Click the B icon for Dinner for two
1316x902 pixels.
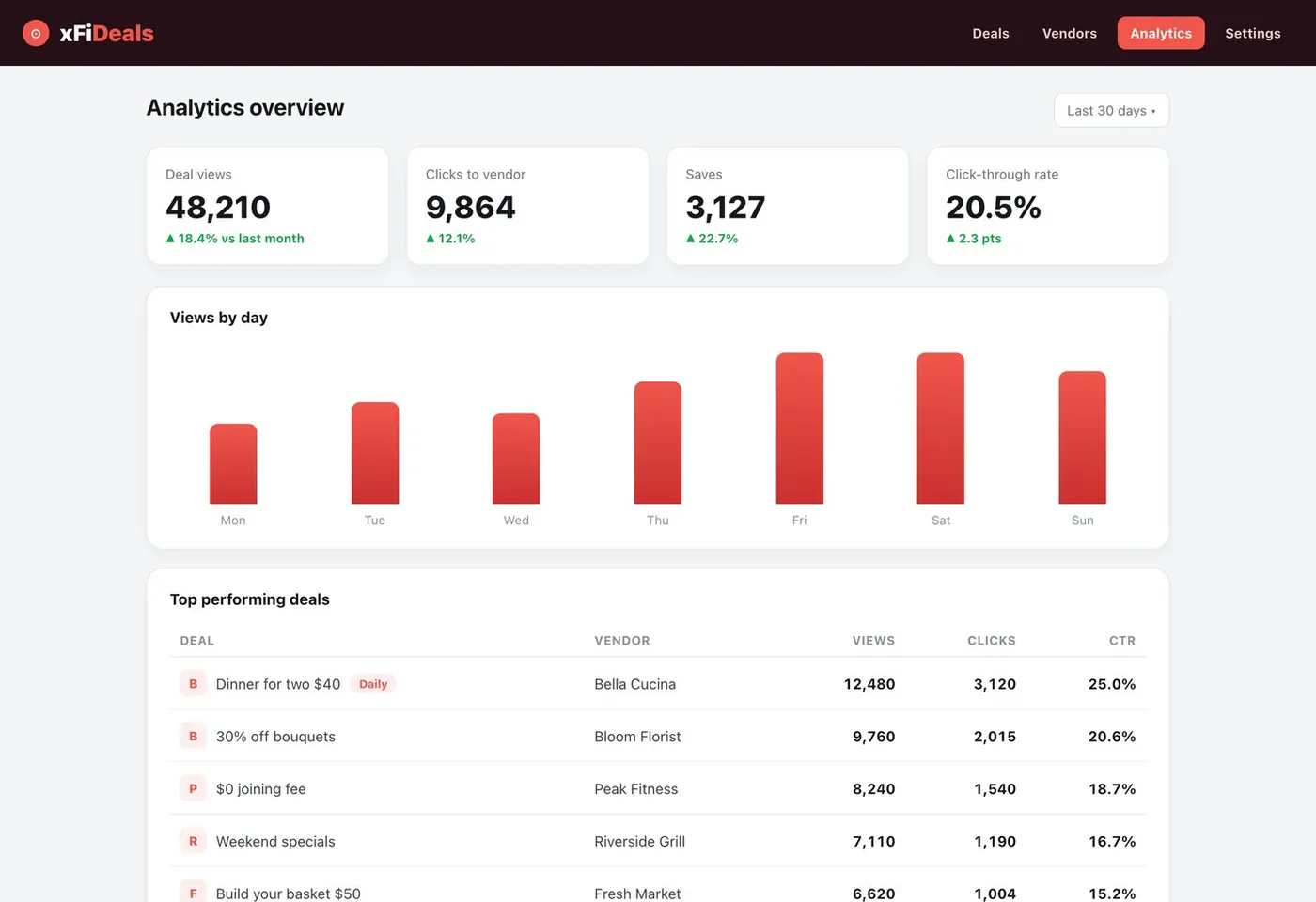(193, 684)
